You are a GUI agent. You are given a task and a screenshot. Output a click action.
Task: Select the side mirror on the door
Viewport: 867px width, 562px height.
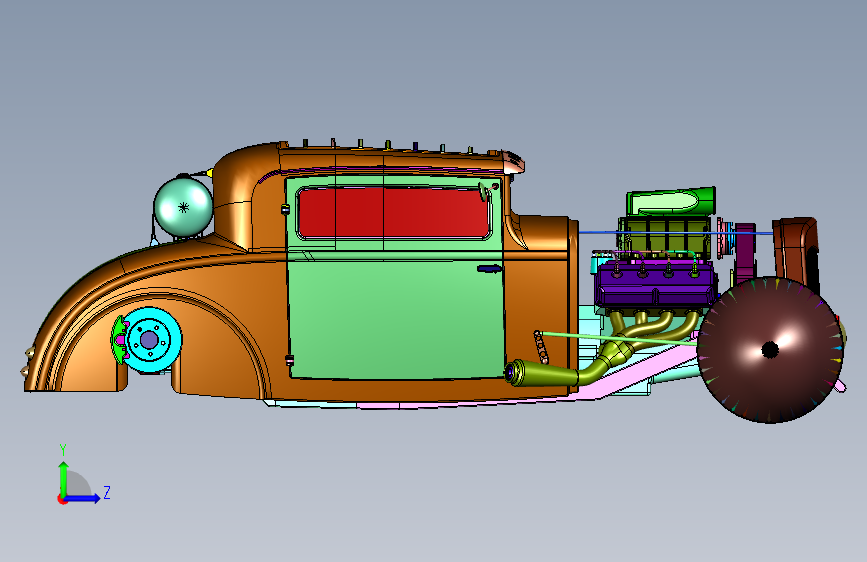click(x=485, y=191)
